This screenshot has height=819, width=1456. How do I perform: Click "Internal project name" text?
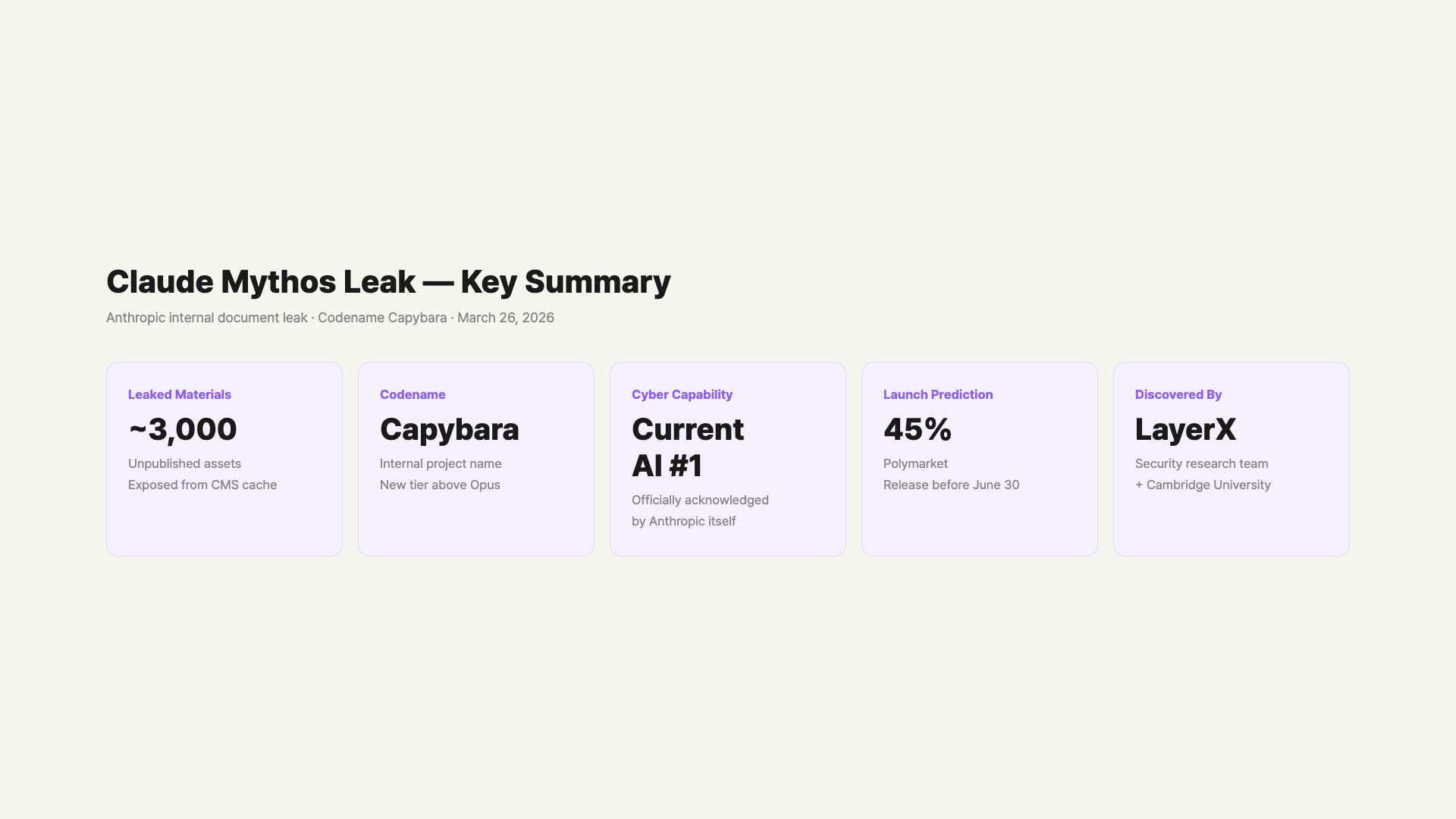441,463
